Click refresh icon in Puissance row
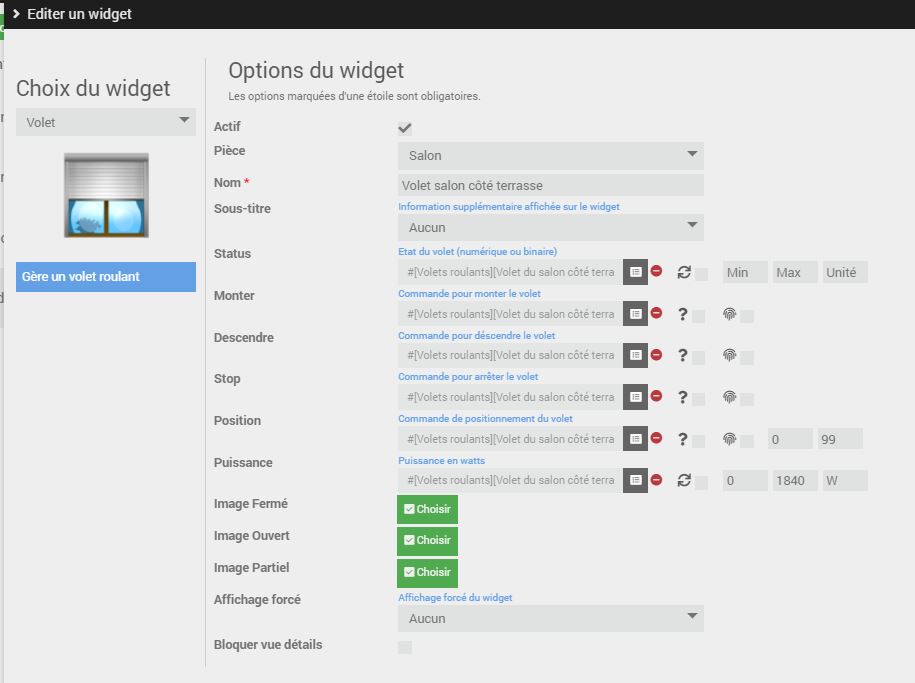The height and width of the screenshot is (683, 915). [x=684, y=481]
